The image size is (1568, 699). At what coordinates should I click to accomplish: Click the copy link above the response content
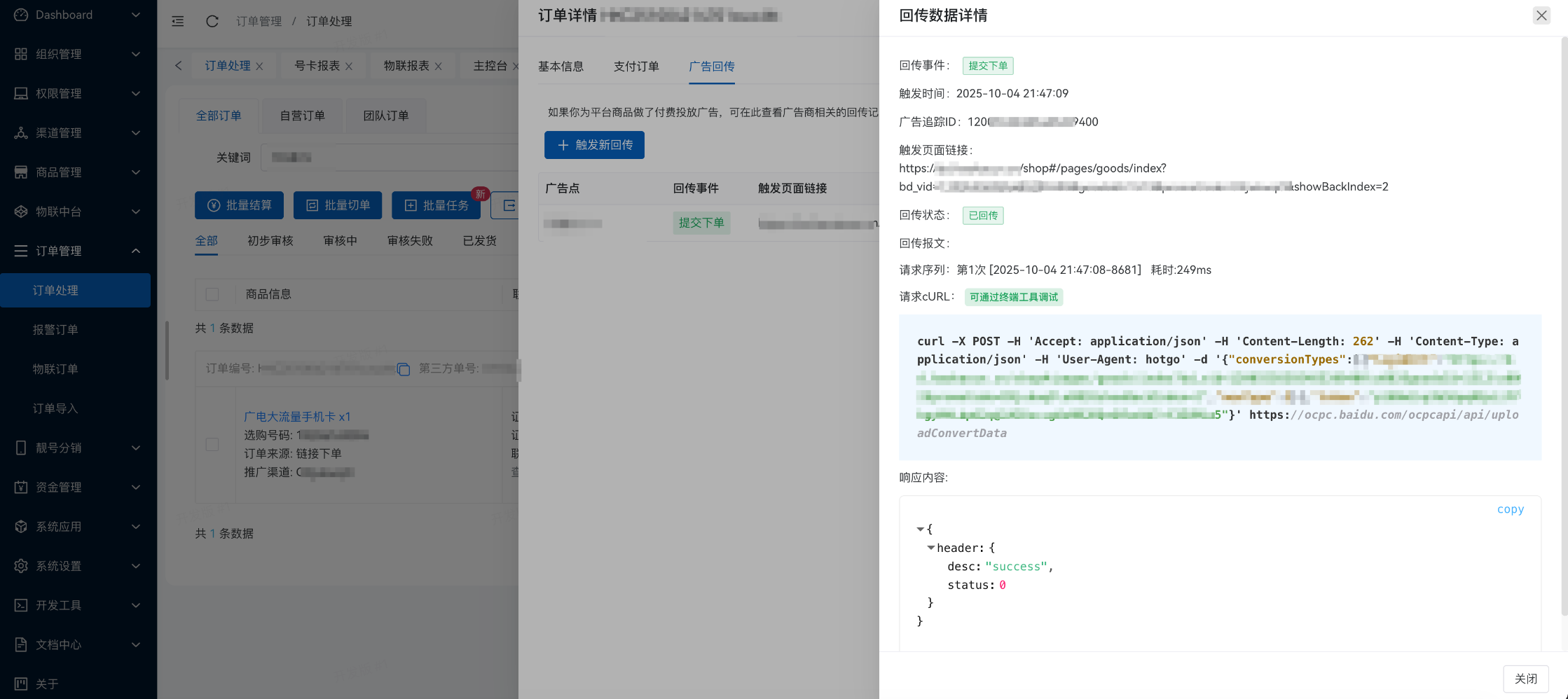click(x=1511, y=509)
